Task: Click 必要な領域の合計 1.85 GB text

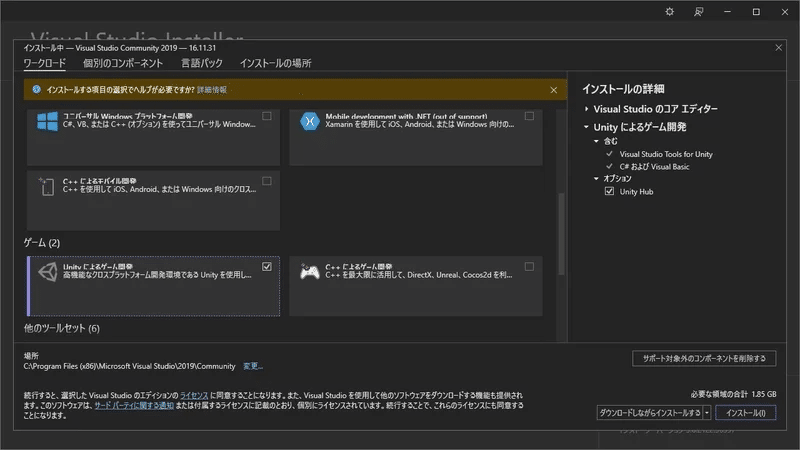Action: [x=734, y=394]
